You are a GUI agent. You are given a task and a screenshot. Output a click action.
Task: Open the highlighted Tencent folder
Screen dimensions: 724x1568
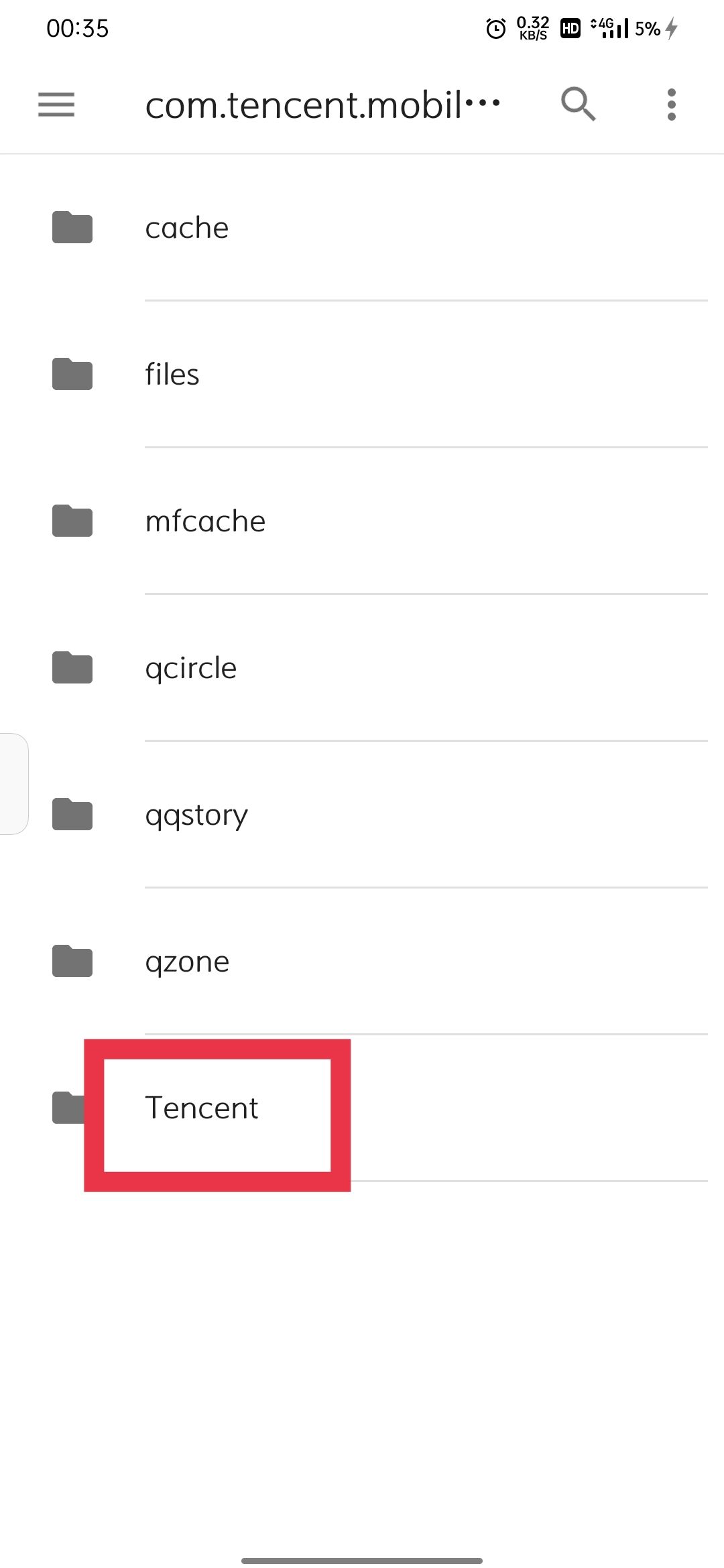pos(202,1108)
